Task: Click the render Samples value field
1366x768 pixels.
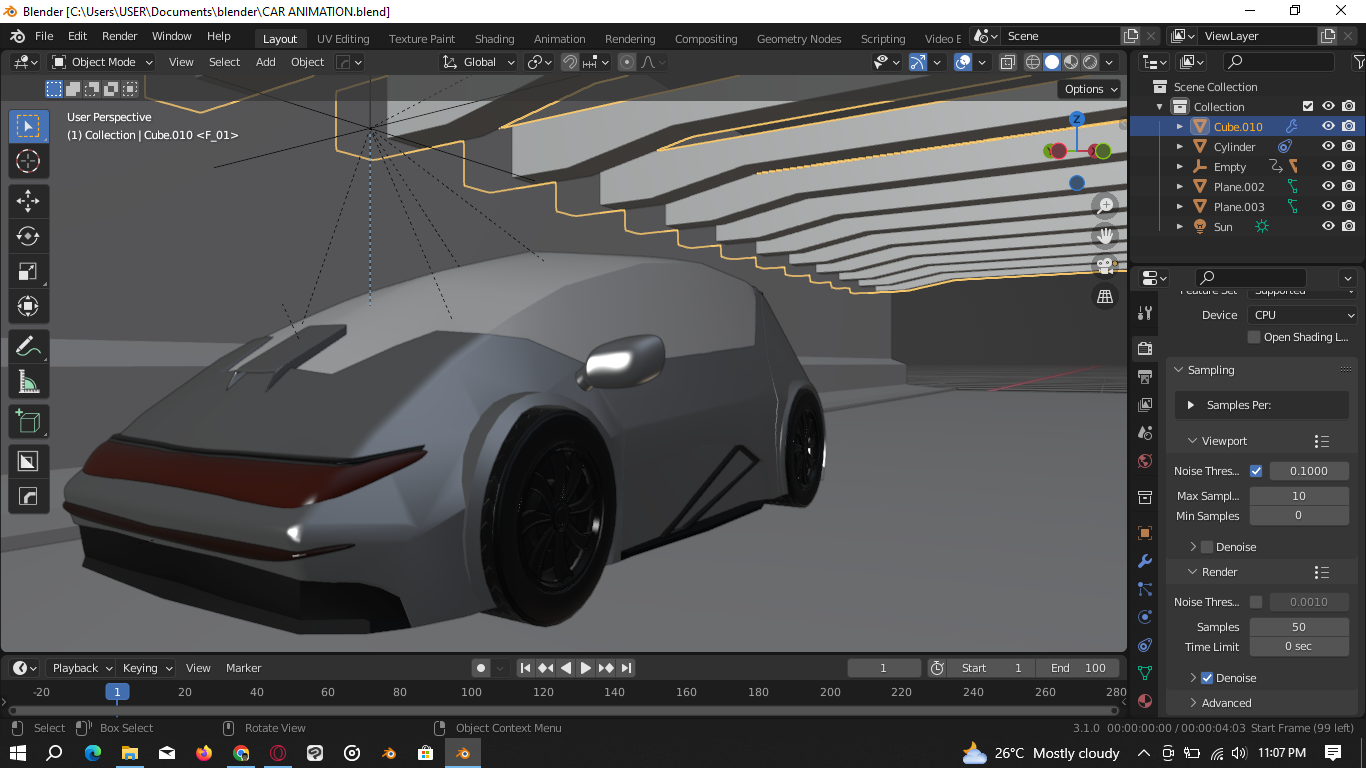Action: [1299, 627]
